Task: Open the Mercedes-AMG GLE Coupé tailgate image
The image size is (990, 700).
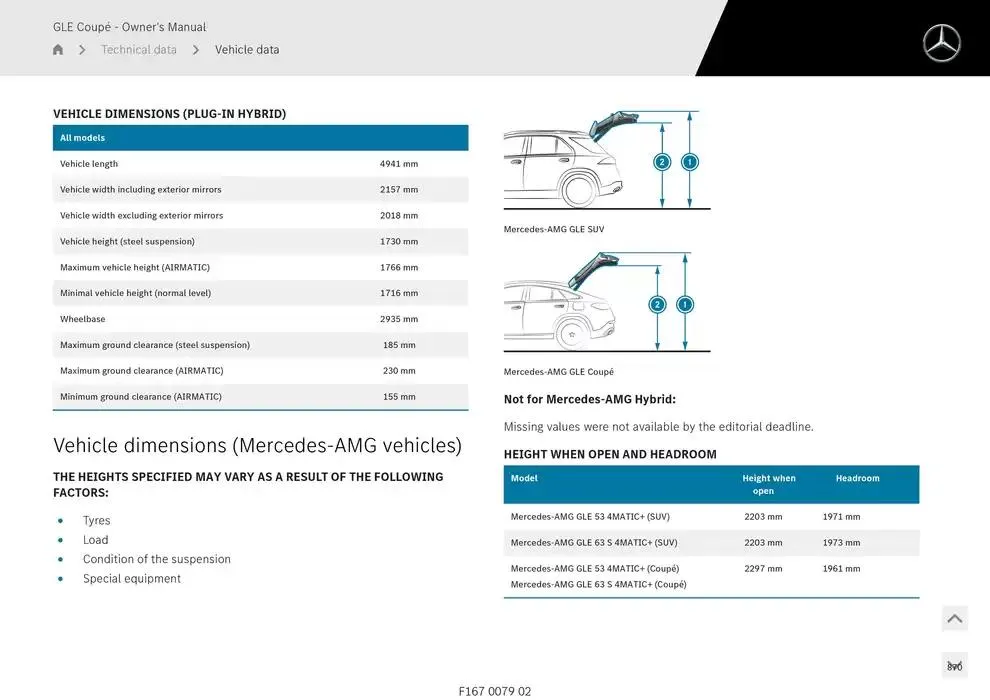Action: click(606, 302)
